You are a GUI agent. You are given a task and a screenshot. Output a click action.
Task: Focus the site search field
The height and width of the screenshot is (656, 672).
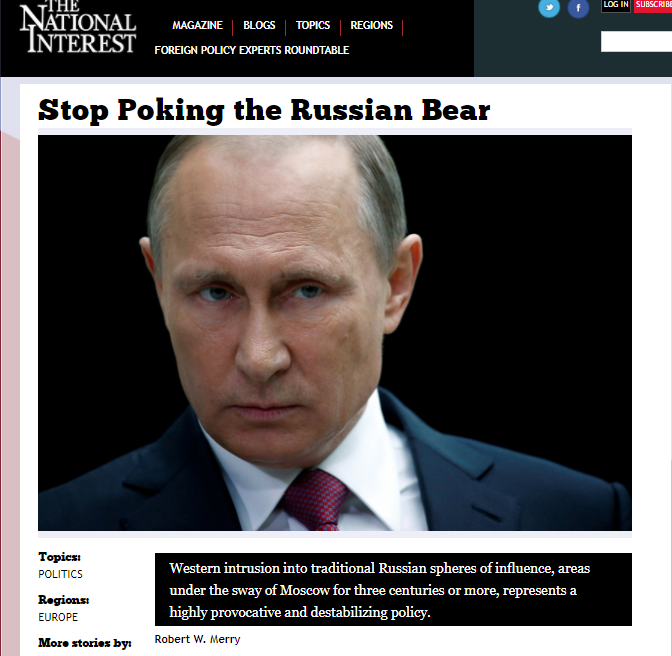(636, 42)
